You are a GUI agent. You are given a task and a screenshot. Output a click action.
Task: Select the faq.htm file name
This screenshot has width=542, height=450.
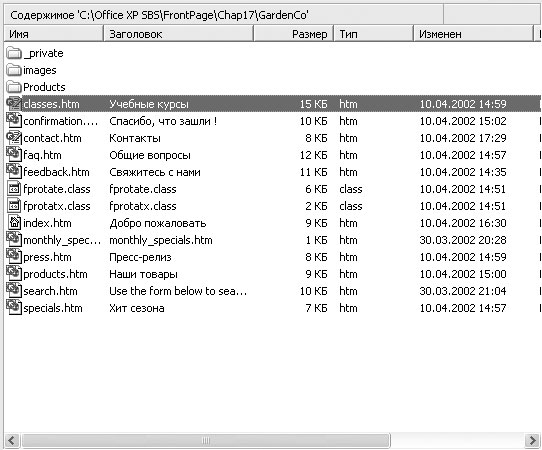pyautogui.click(x=43, y=155)
